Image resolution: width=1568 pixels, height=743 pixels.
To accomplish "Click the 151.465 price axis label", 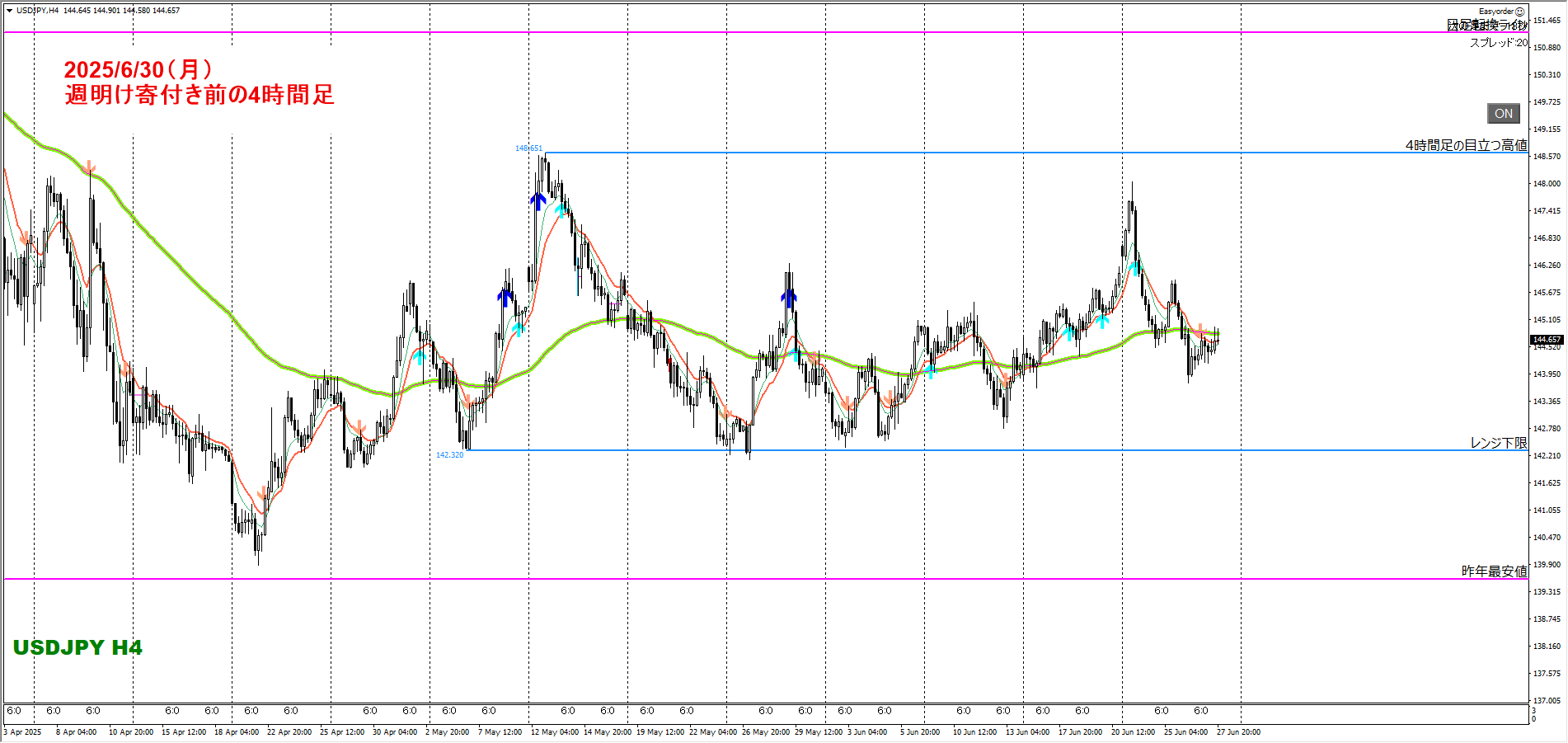I will click(x=1547, y=20).
